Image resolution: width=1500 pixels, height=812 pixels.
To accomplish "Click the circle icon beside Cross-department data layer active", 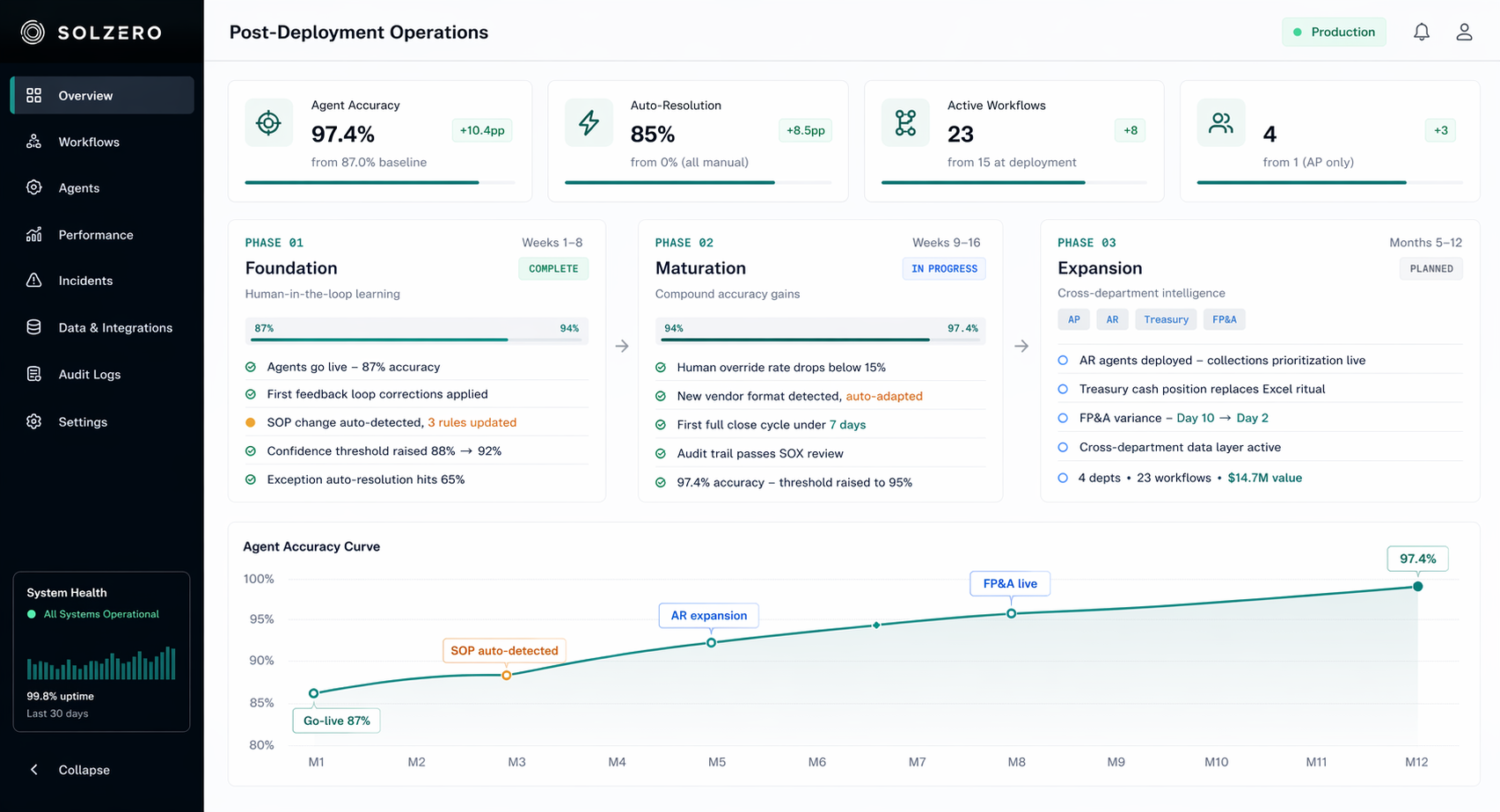I will [1063, 447].
